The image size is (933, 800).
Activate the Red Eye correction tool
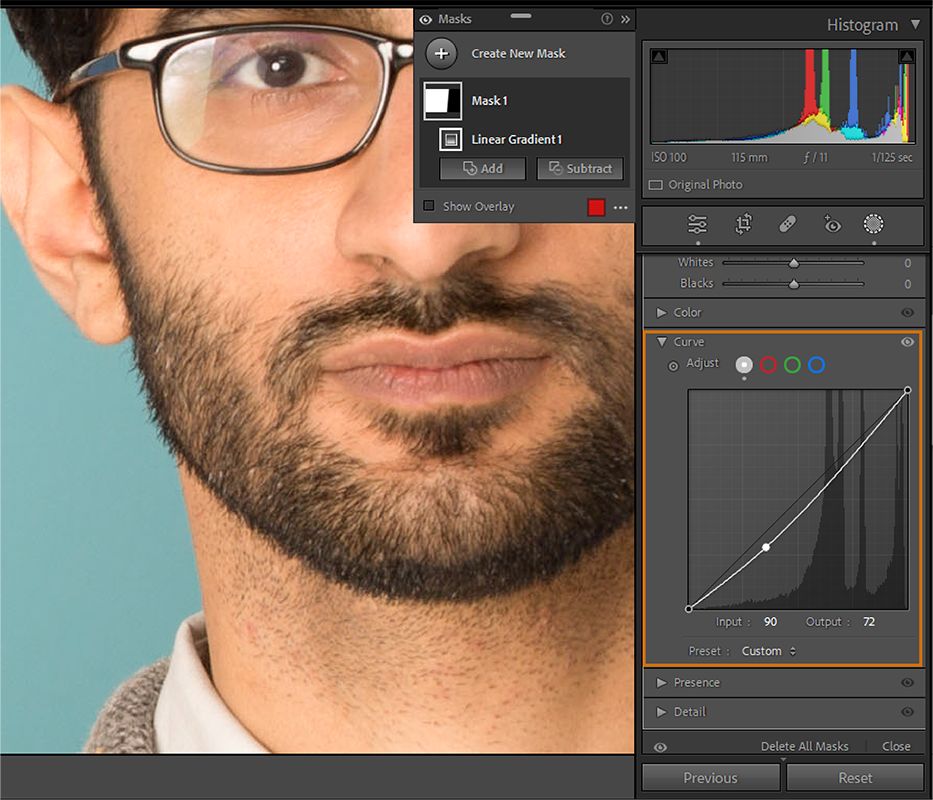[831, 225]
